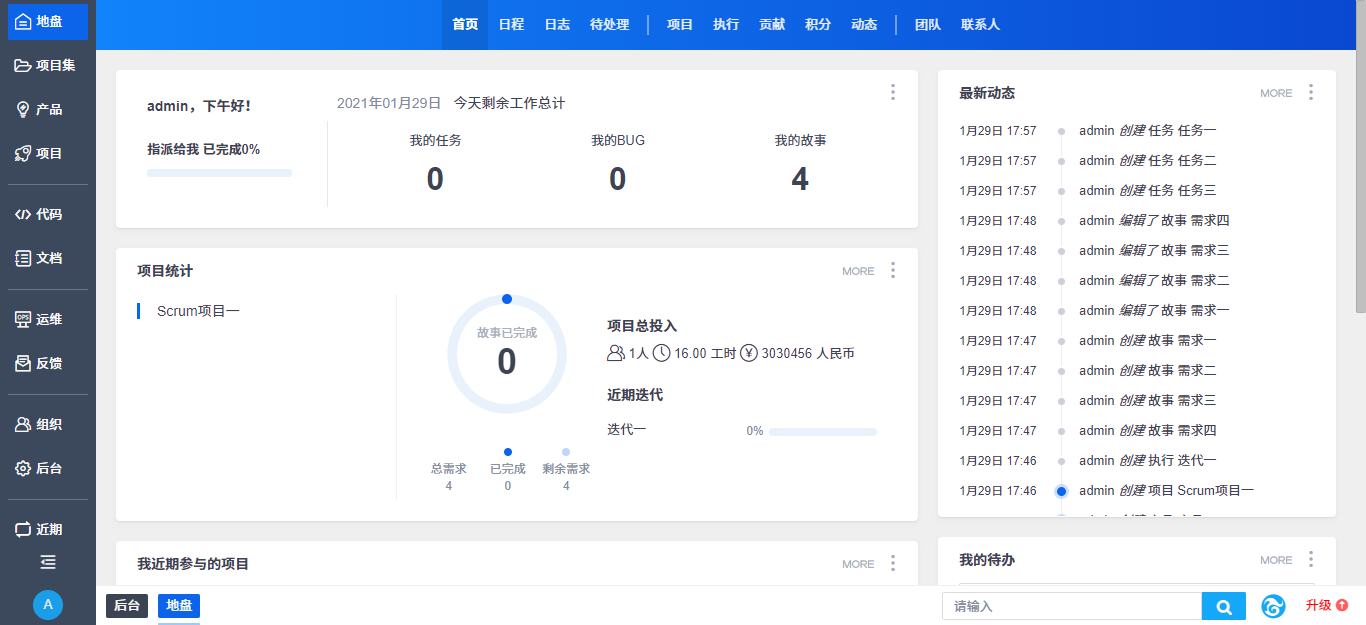Click MORE link in 最新动态 panel
1366x625 pixels.
tap(1275, 93)
